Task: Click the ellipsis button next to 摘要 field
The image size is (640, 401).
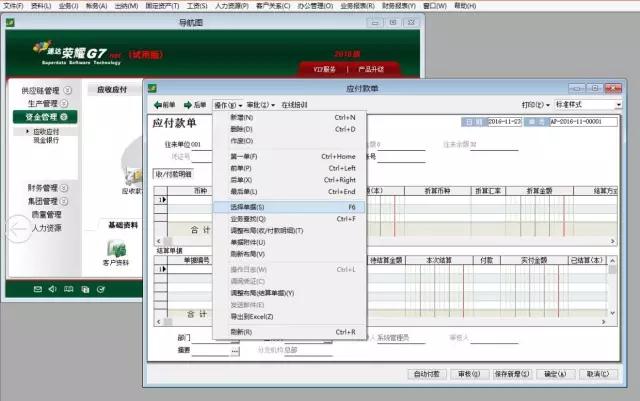Action: pyautogui.click(x=235, y=351)
